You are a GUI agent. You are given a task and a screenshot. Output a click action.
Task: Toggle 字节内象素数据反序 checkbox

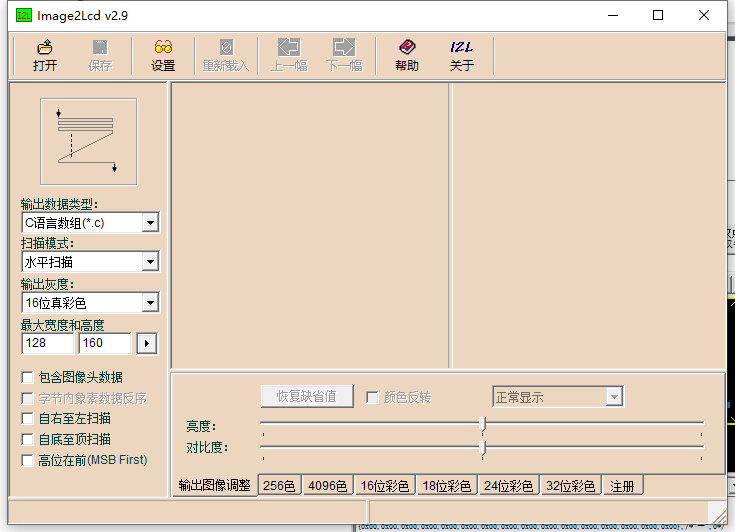click(28, 398)
